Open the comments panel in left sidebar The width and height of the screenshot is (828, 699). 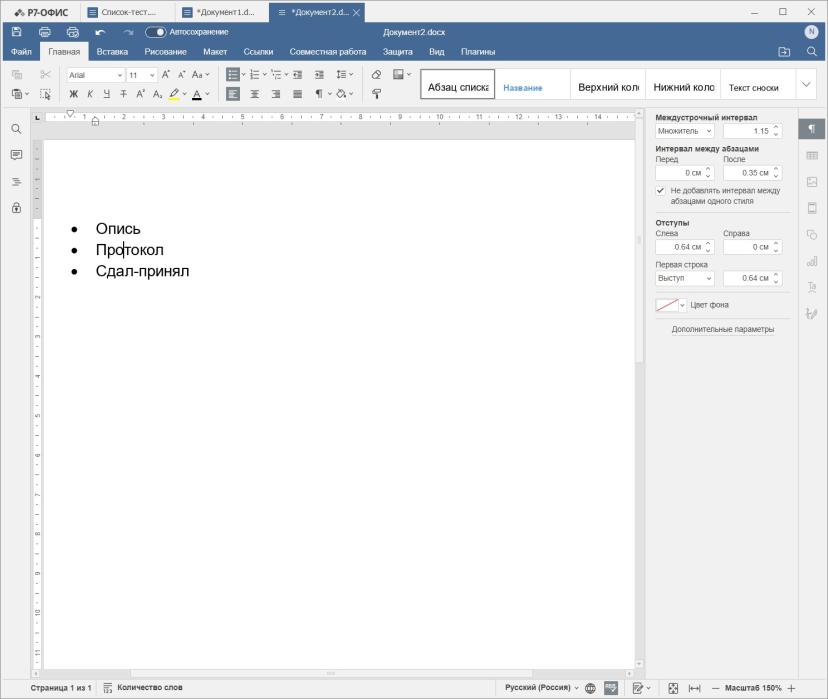pyautogui.click(x=16, y=155)
